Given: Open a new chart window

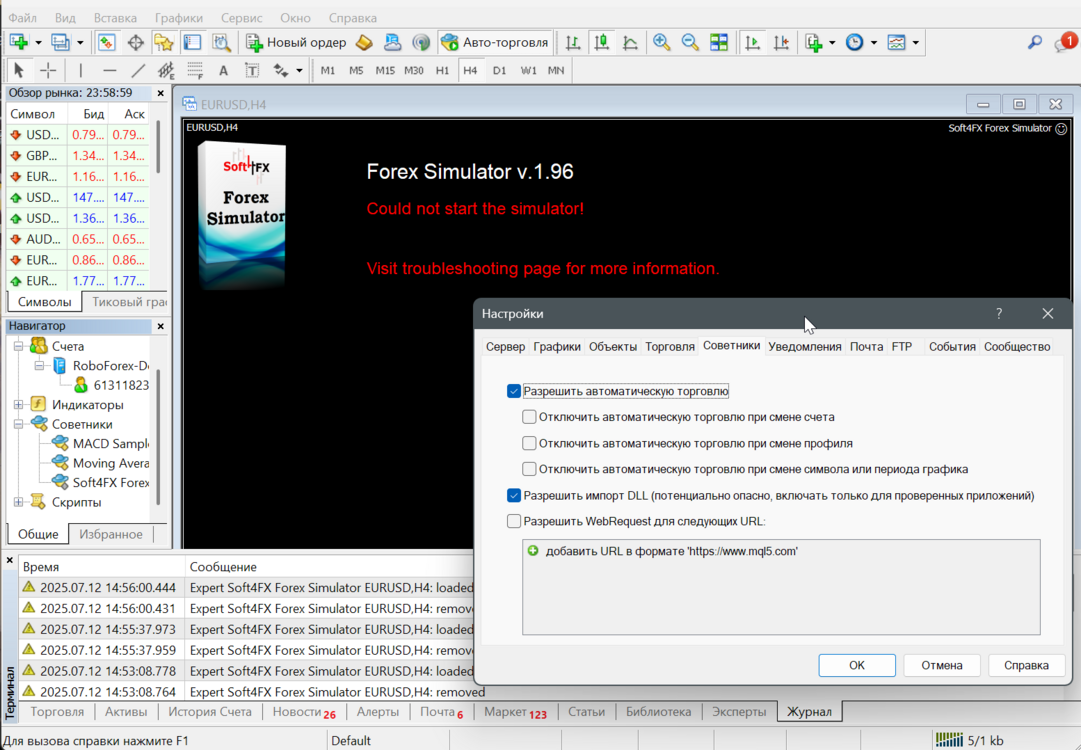Looking at the screenshot, I should pos(19,43).
